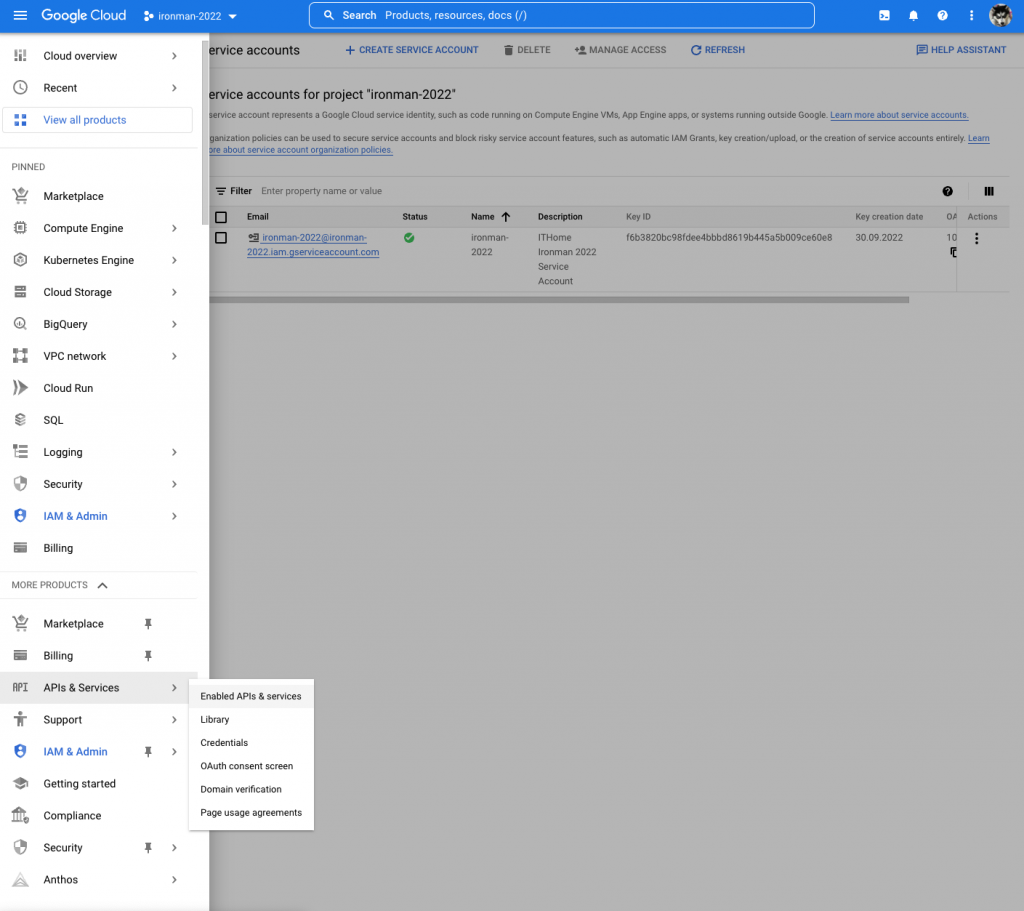Screen dimensions: 1024x911
Task: Expand the Kubernetes Engine submenu arrow
Action: coord(174,260)
